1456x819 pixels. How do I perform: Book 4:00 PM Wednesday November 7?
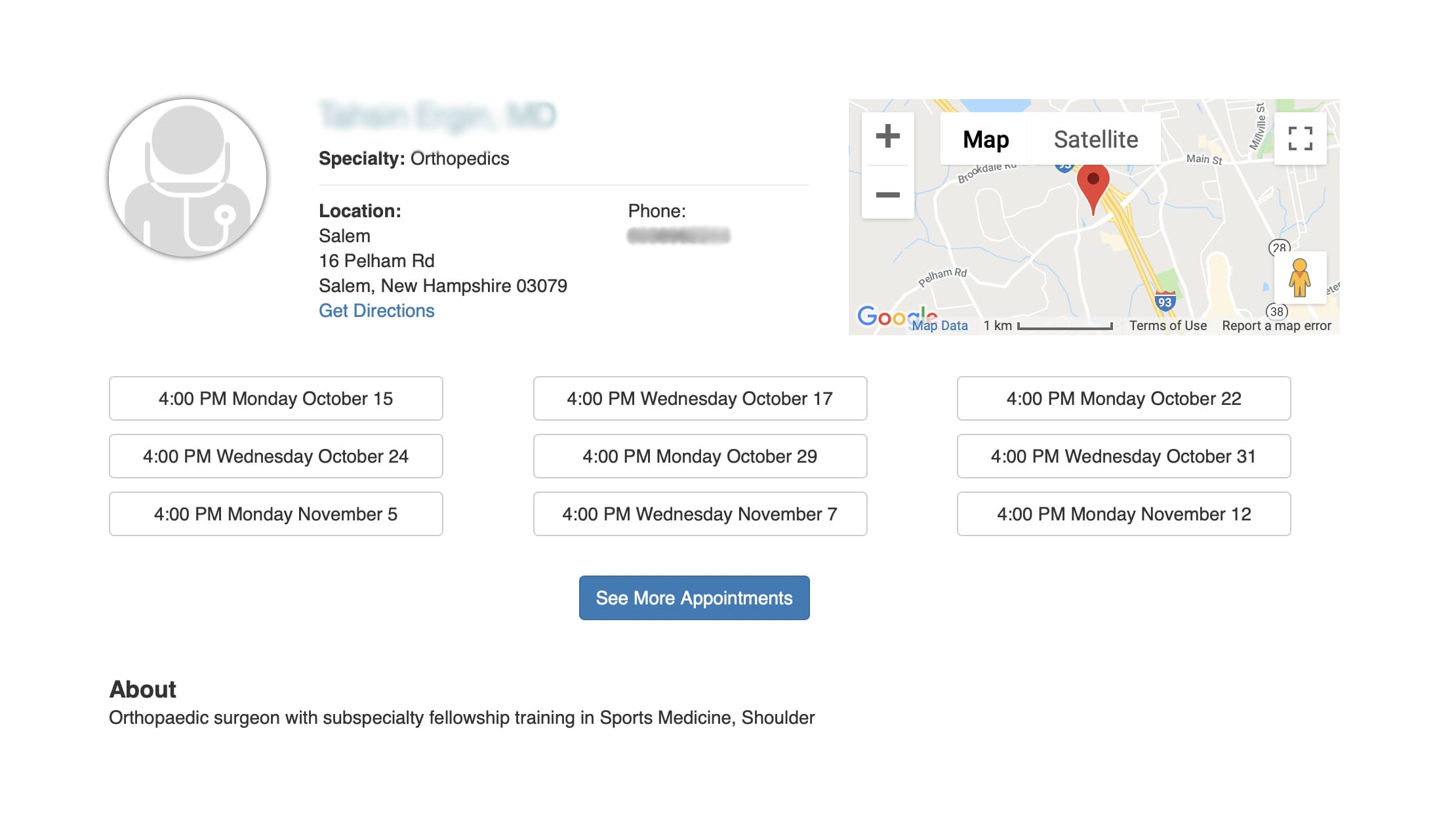(700, 514)
